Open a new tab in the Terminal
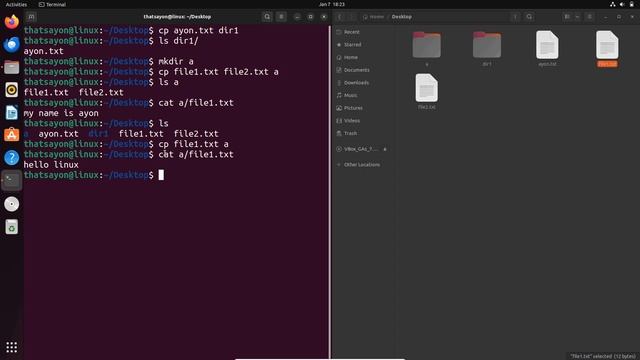This screenshot has width=640, height=360. (31, 17)
